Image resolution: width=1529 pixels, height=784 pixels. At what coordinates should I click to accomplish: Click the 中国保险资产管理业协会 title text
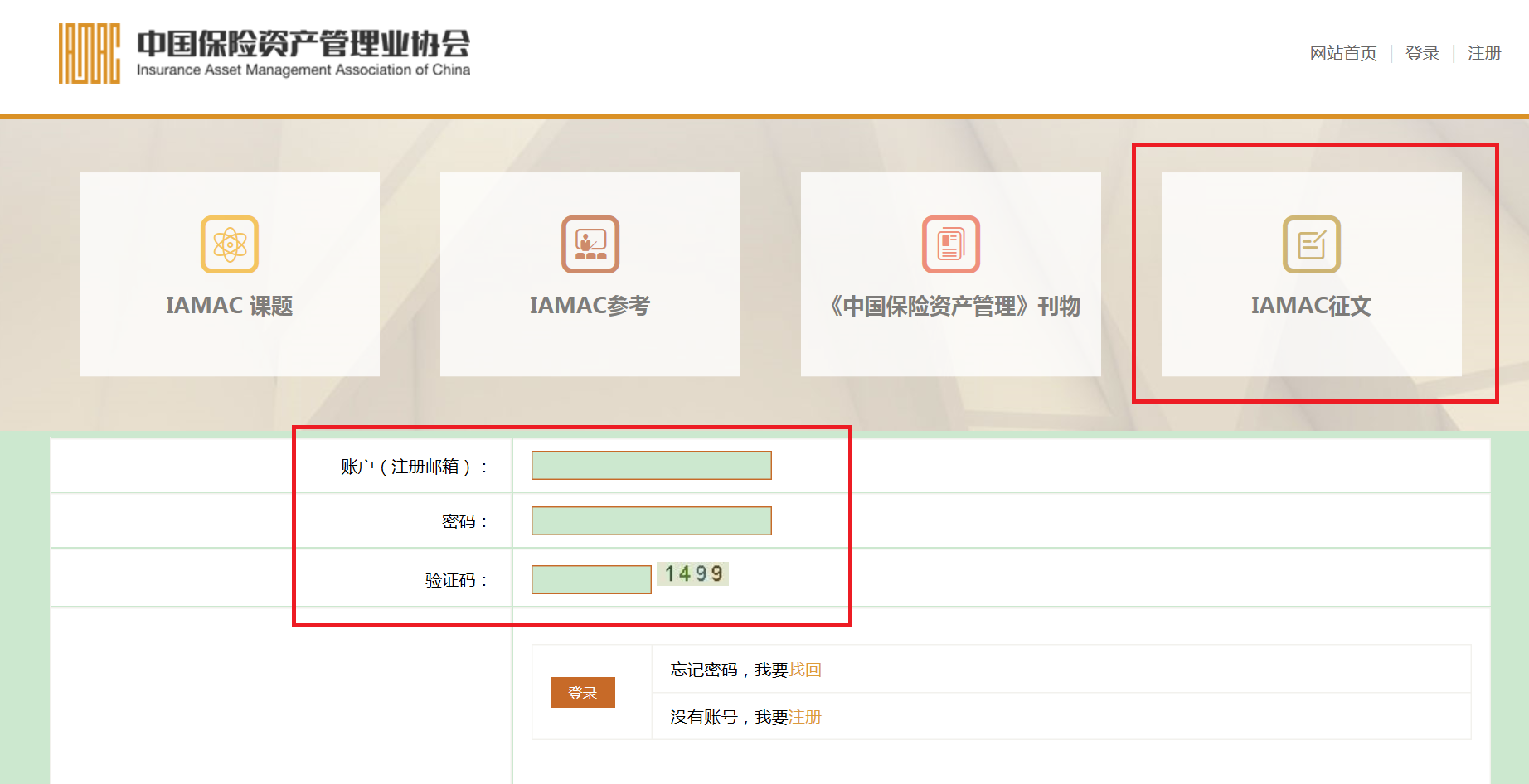(303, 43)
